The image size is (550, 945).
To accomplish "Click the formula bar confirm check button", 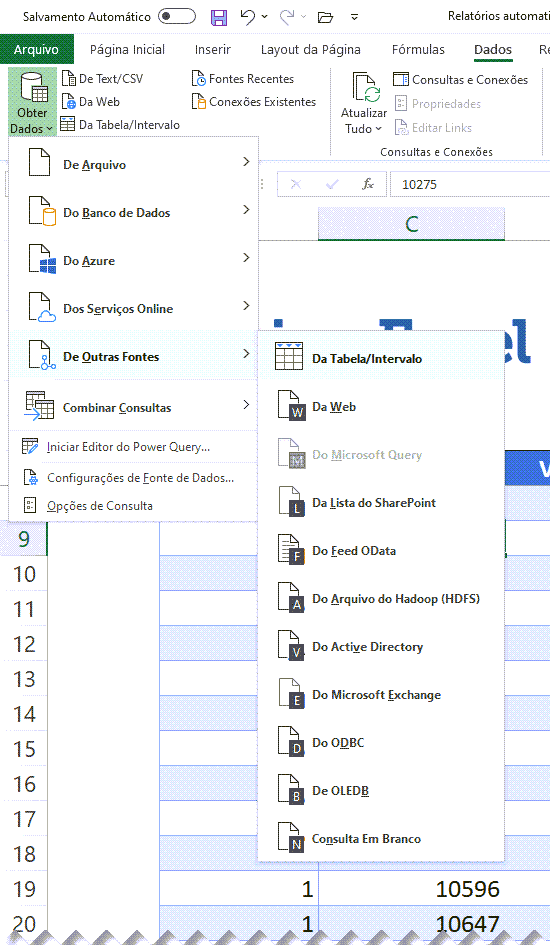I will click(331, 184).
